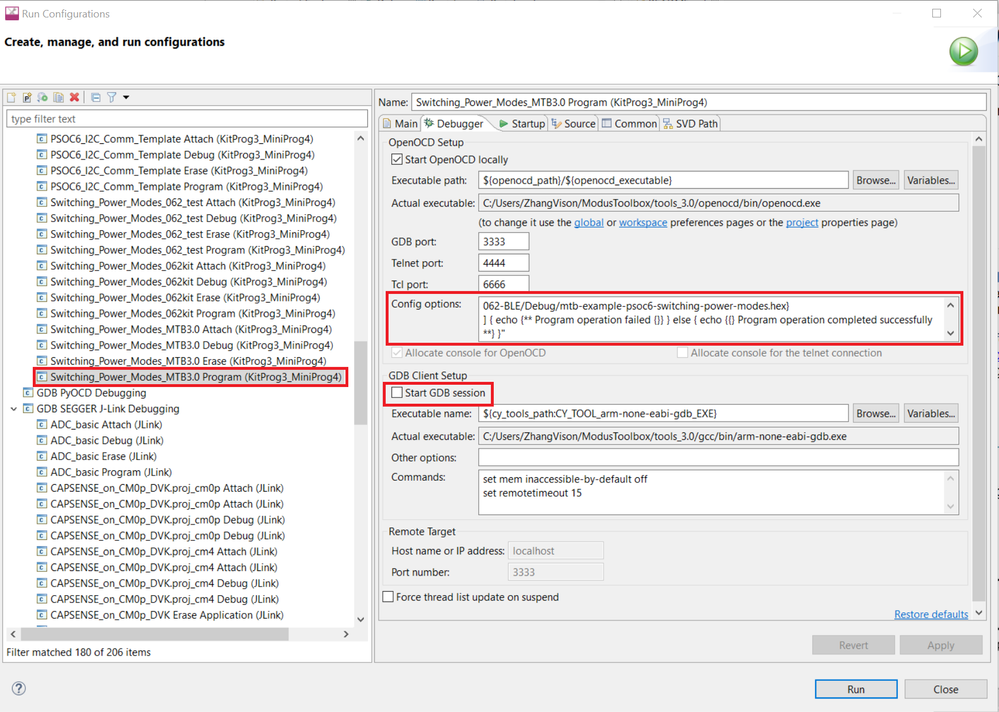Click the Startup tab's green arrow icon

tap(503, 124)
